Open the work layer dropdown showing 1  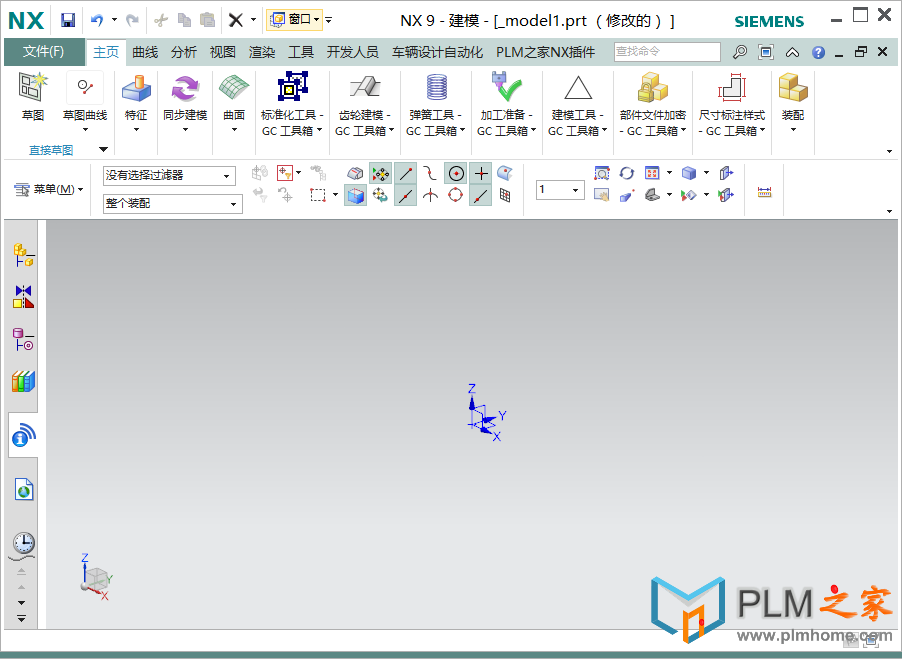click(560, 190)
